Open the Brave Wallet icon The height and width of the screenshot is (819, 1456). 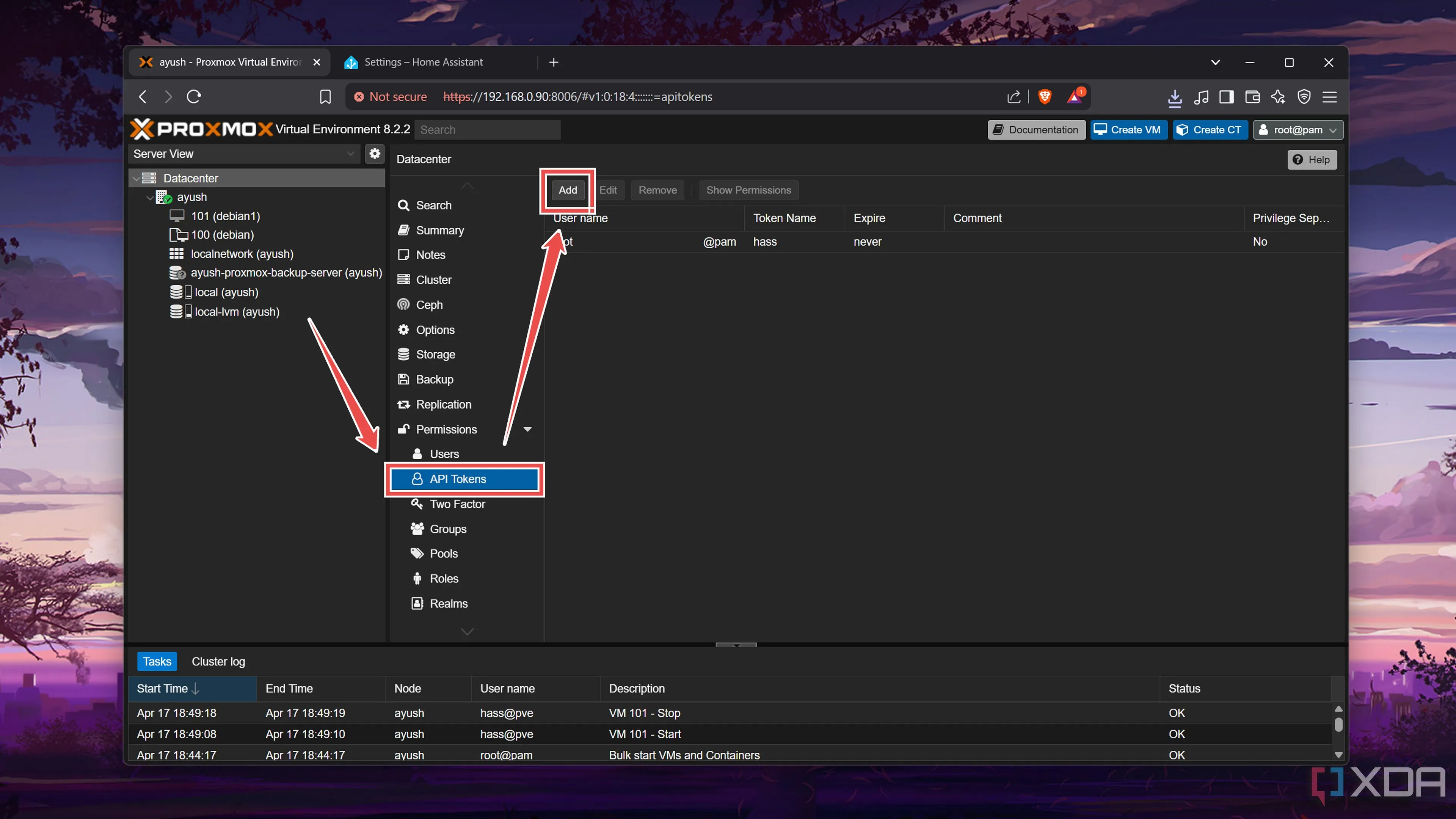click(x=1252, y=97)
